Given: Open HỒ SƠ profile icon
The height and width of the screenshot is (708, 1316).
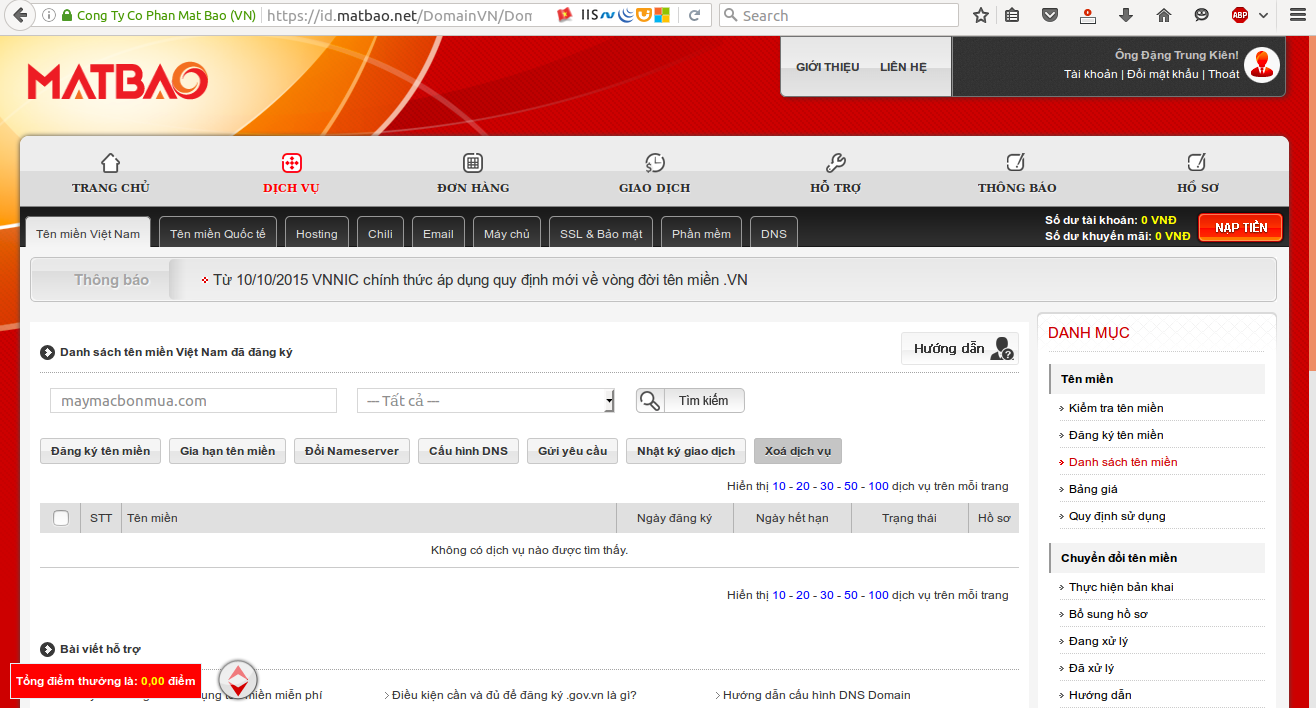Looking at the screenshot, I should pos(1198,163).
